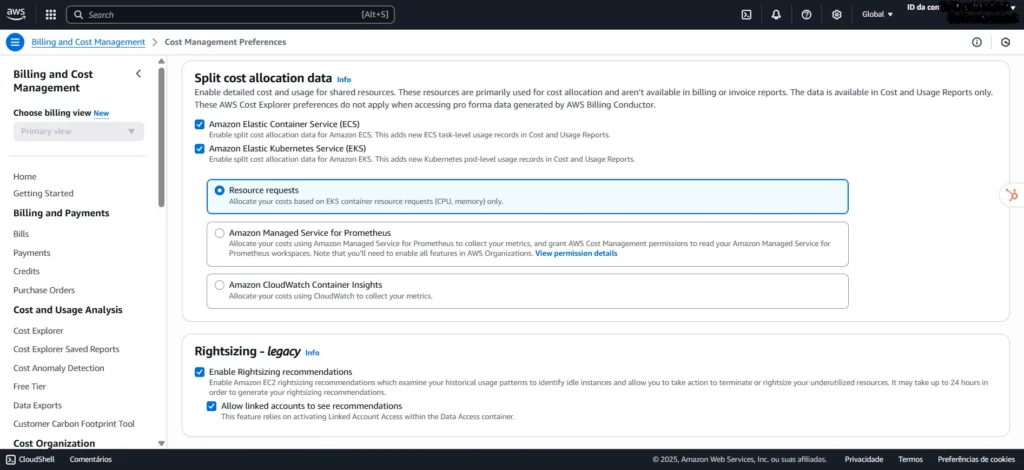This screenshot has width=1024, height=470.
Task: Click the AWS search input field
Action: pos(230,15)
